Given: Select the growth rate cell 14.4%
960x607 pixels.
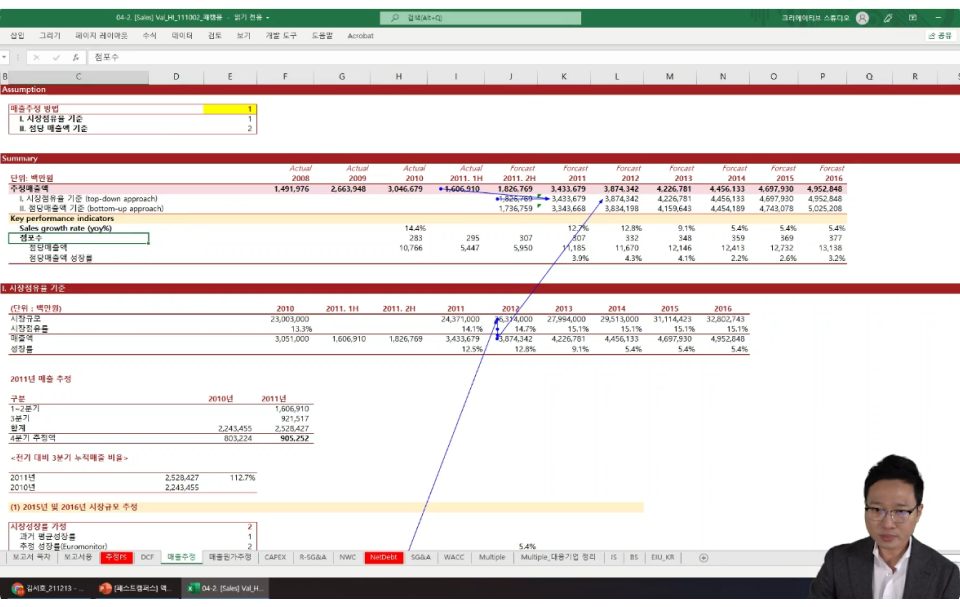Looking at the screenshot, I should click(399, 228).
